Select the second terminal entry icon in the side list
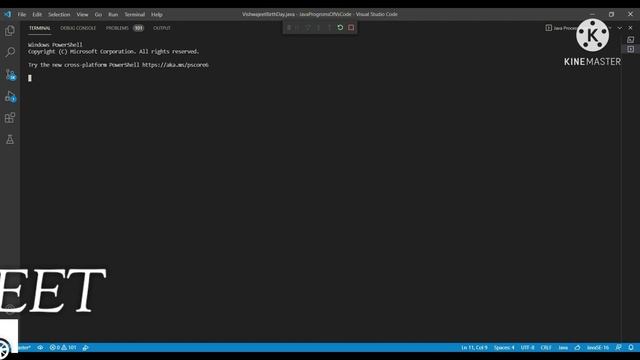The image size is (640, 360). 631,49
